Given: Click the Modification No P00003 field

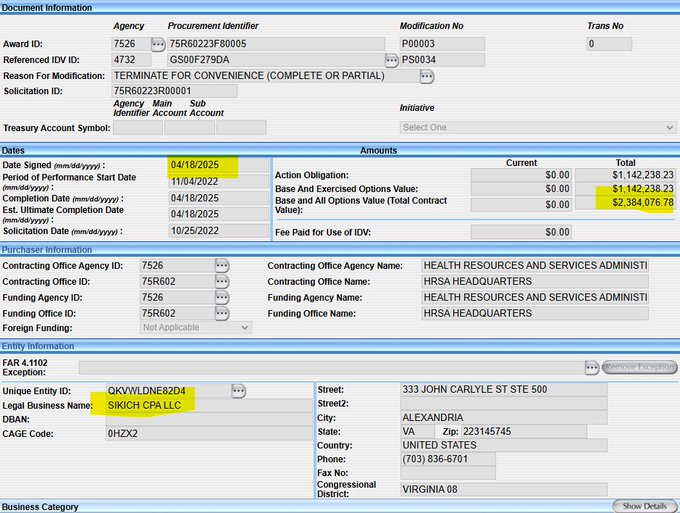Looking at the screenshot, I should (x=441, y=44).
